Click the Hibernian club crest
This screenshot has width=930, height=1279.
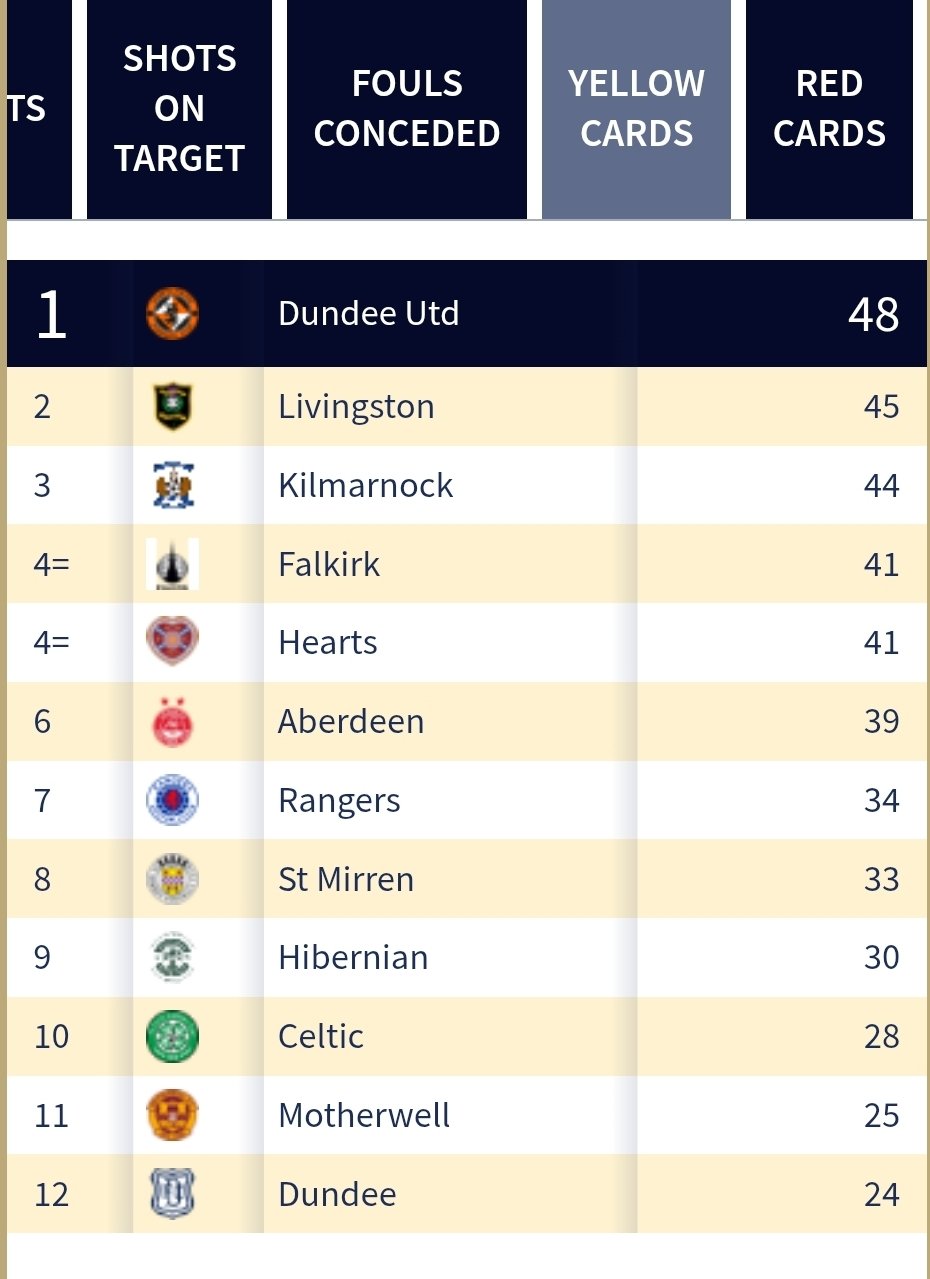tap(172, 957)
